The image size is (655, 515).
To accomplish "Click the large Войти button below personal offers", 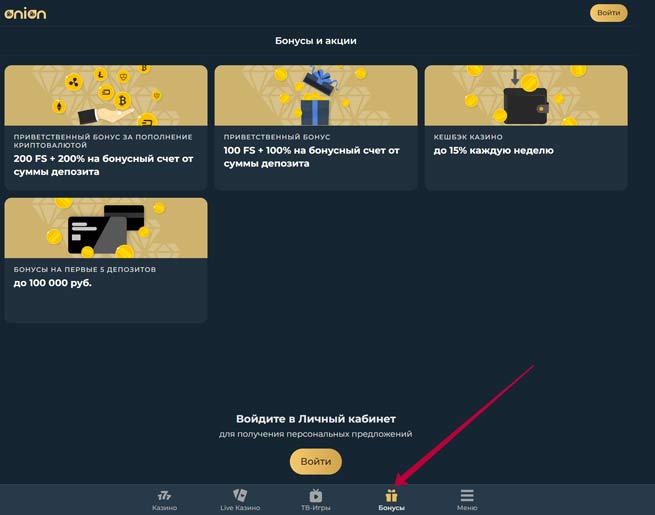I will click(316, 462).
